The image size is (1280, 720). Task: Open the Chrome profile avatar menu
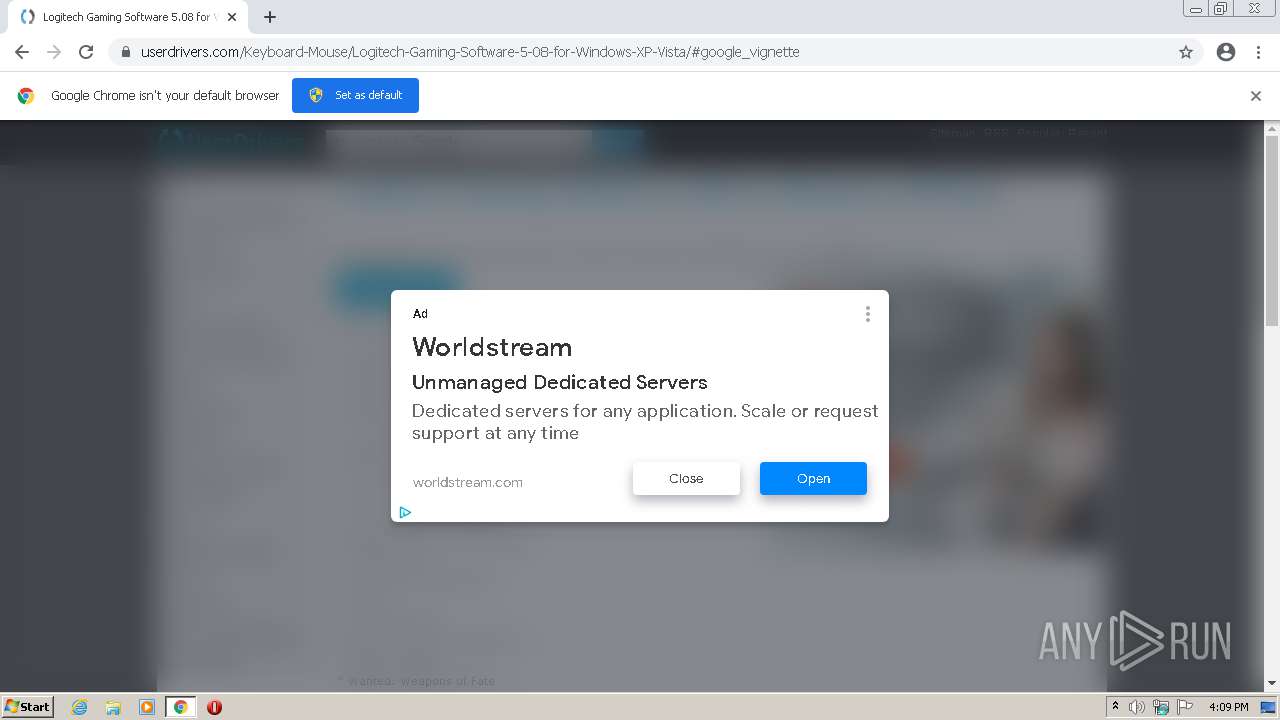click(1226, 52)
